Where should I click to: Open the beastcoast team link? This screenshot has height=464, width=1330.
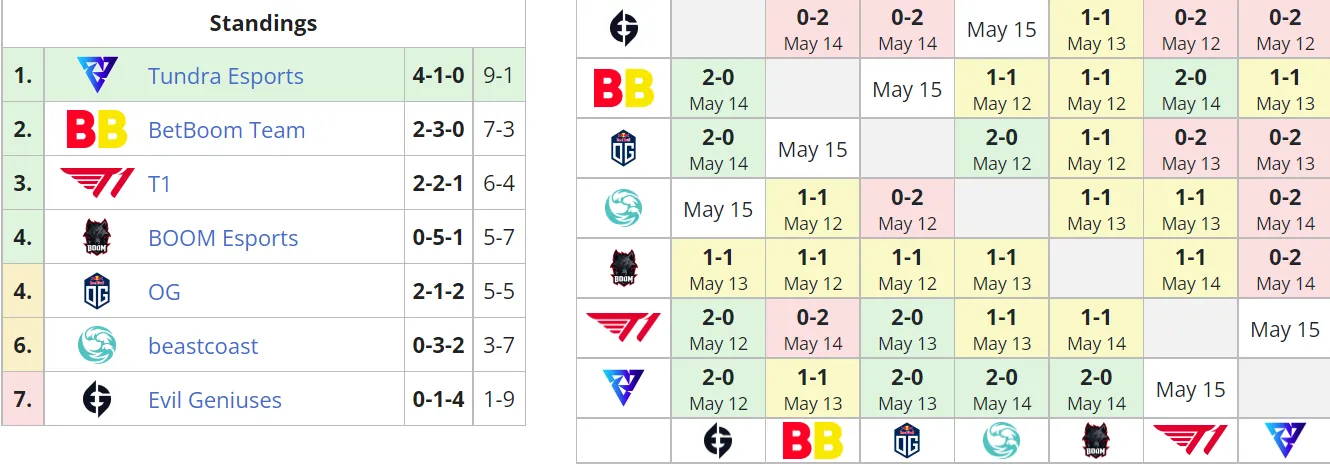[203, 346]
